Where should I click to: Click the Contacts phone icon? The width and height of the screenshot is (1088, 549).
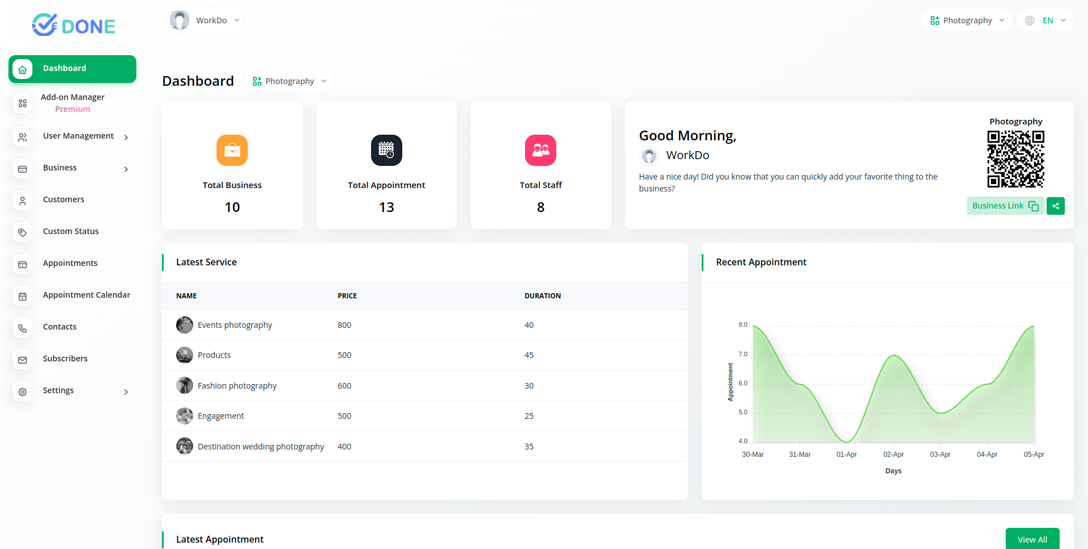click(22, 328)
